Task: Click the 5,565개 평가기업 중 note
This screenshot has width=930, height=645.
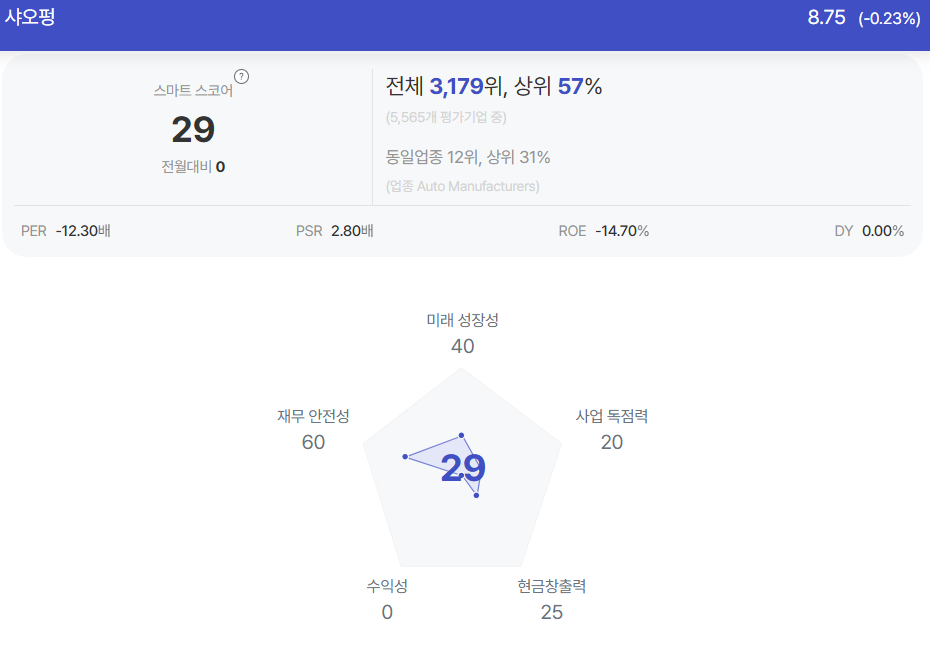Action: point(446,117)
